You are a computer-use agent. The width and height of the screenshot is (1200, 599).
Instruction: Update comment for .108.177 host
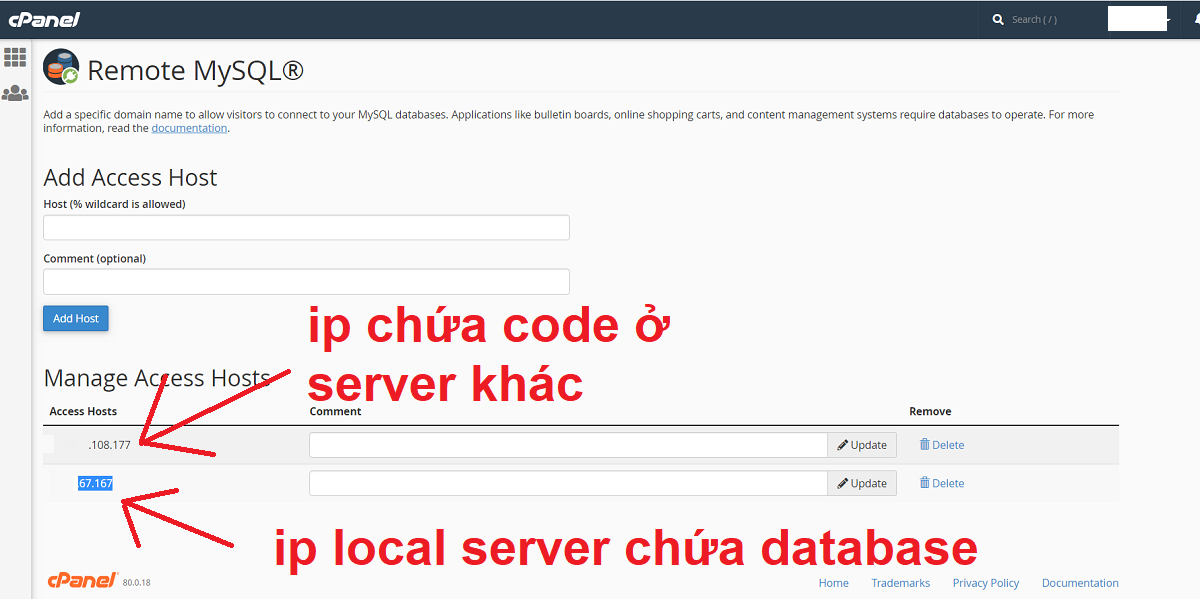coord(862,445)
